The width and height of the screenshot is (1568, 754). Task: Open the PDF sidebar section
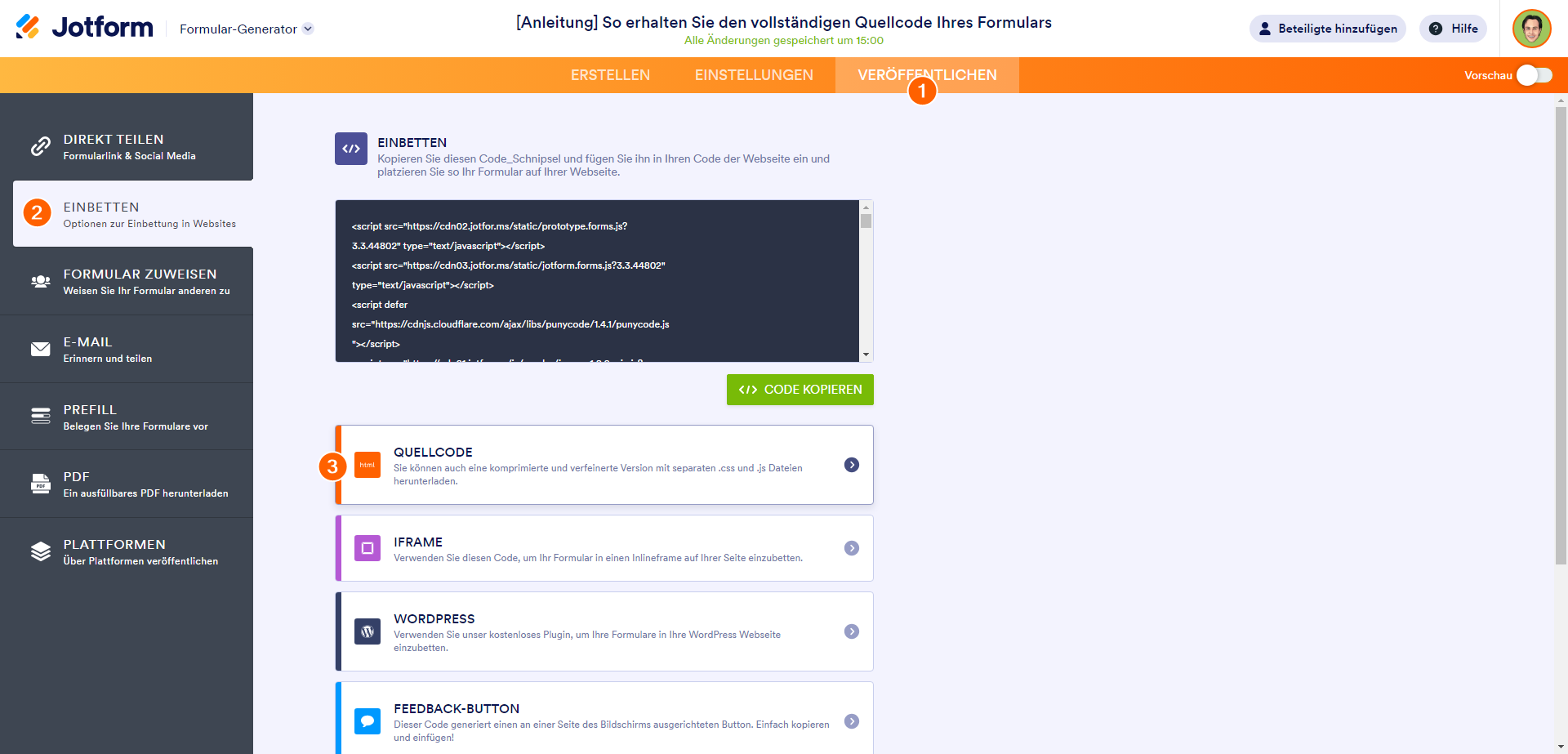coord(127,484)
